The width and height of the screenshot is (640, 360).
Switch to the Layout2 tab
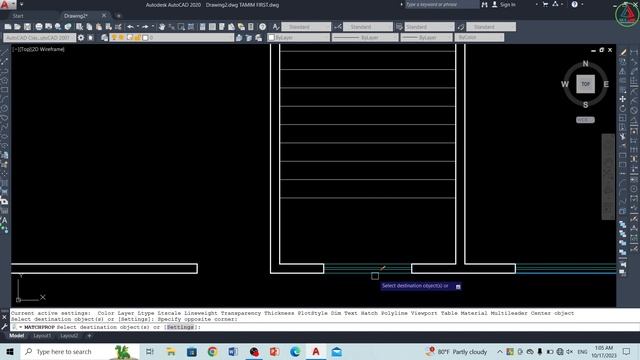click(69, 336)
